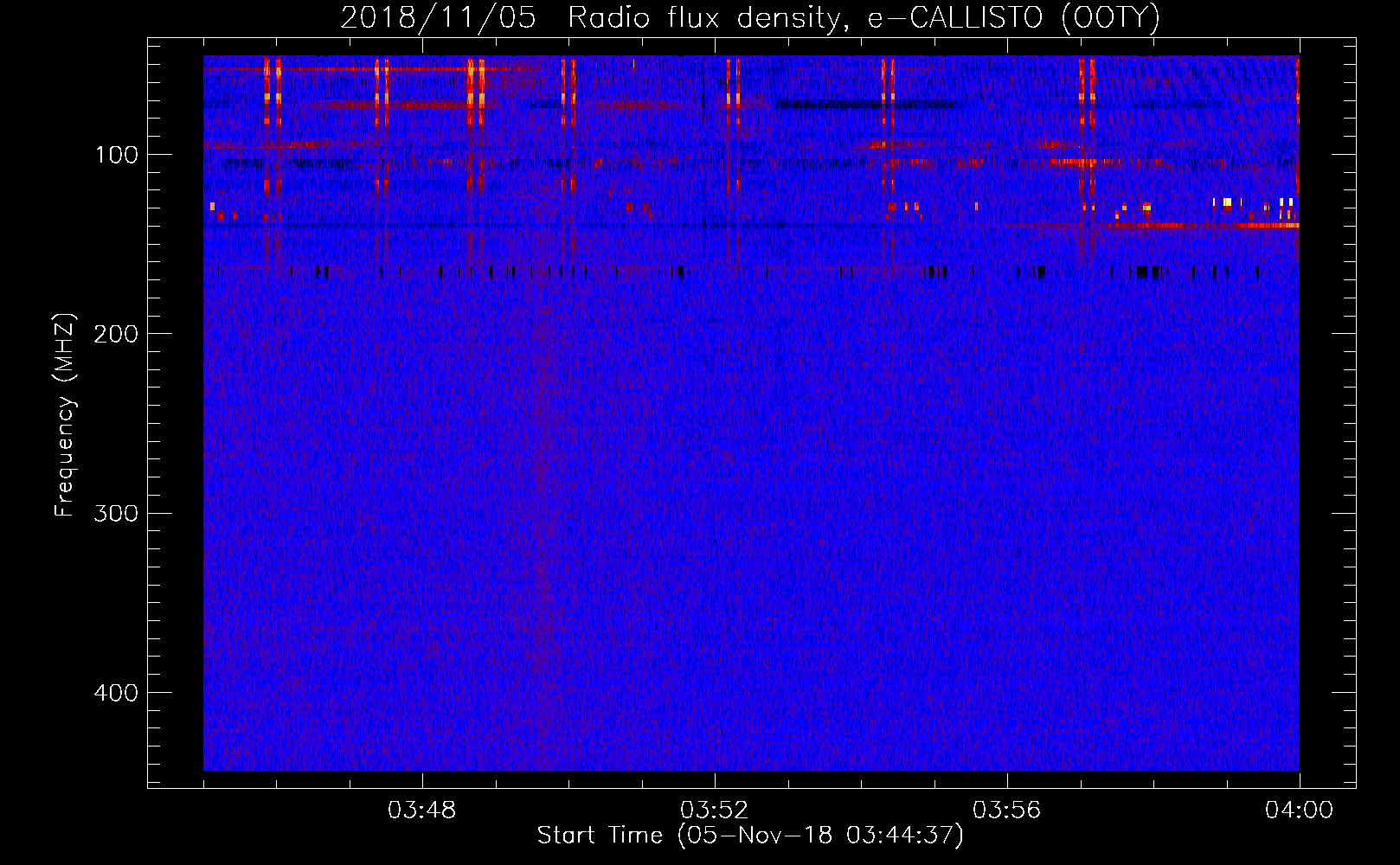Image resolution: width=1400 pixels, height=865 pixels.
Task: Select the '100' frequency axis label
Action: coord(116,156)
